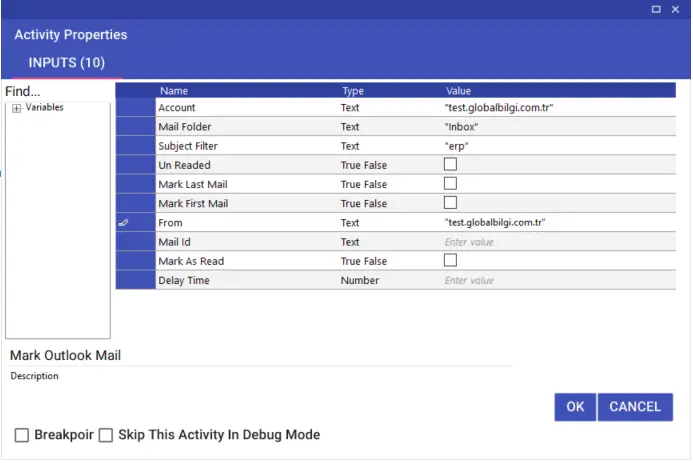Enable the Breakpoint checkbox
This screenshot has width=693, height=463.
point(22,436)
